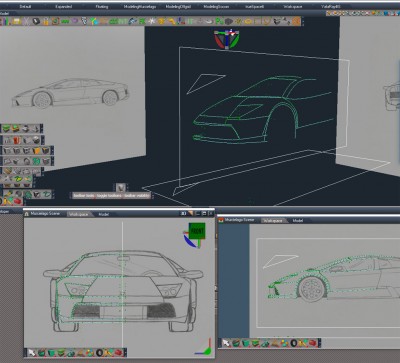Click the 3D icon in front-view window header

tap(183, 213)
